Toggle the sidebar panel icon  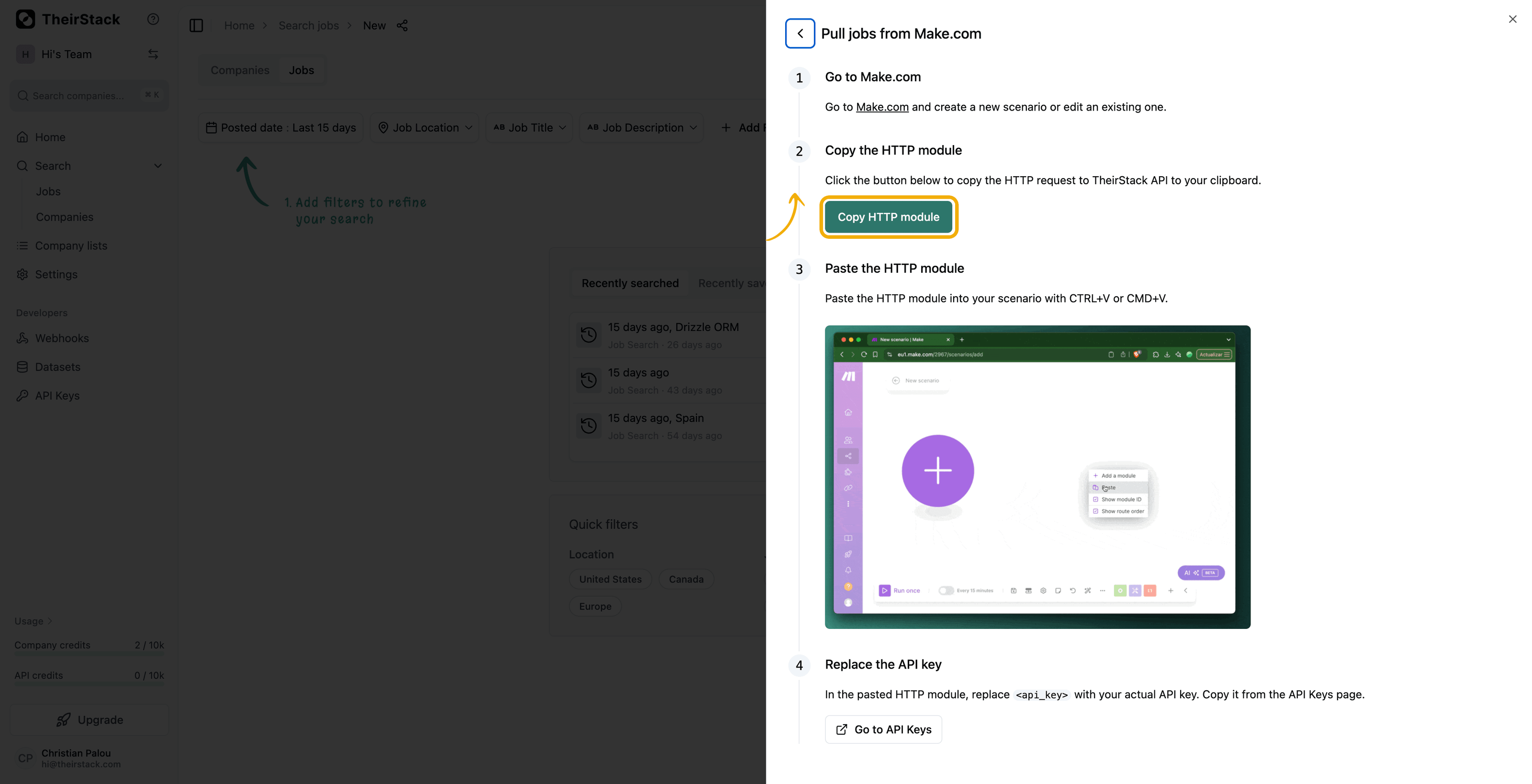point(196,25)
